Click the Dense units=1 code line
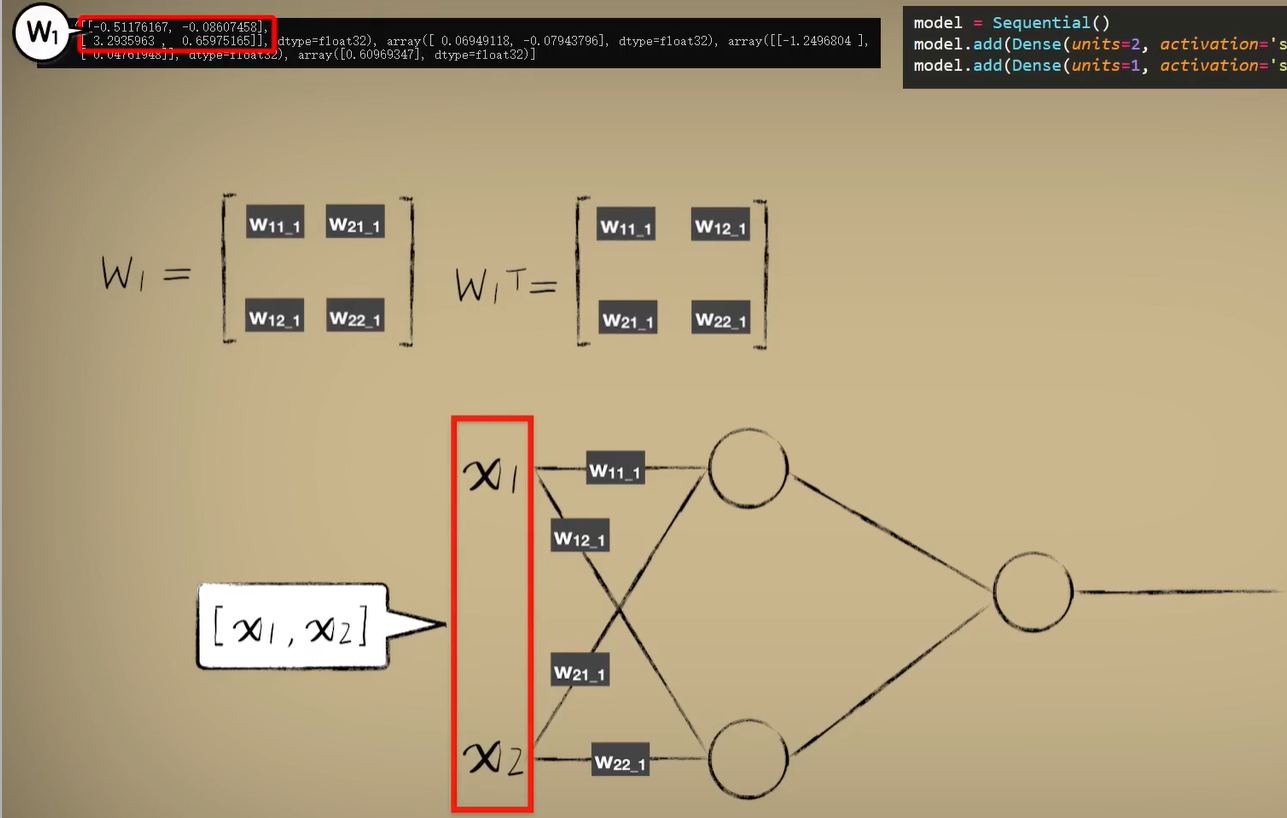The height and width of the screenshot is (818, 1287). click(x=1099, y=66)
